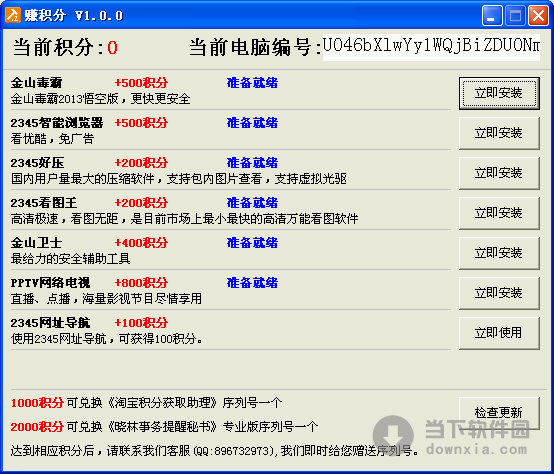Viewport: 554px width, 474px height.
Task: Click the 2345智能浏览器 title
Action: point(57,123)
